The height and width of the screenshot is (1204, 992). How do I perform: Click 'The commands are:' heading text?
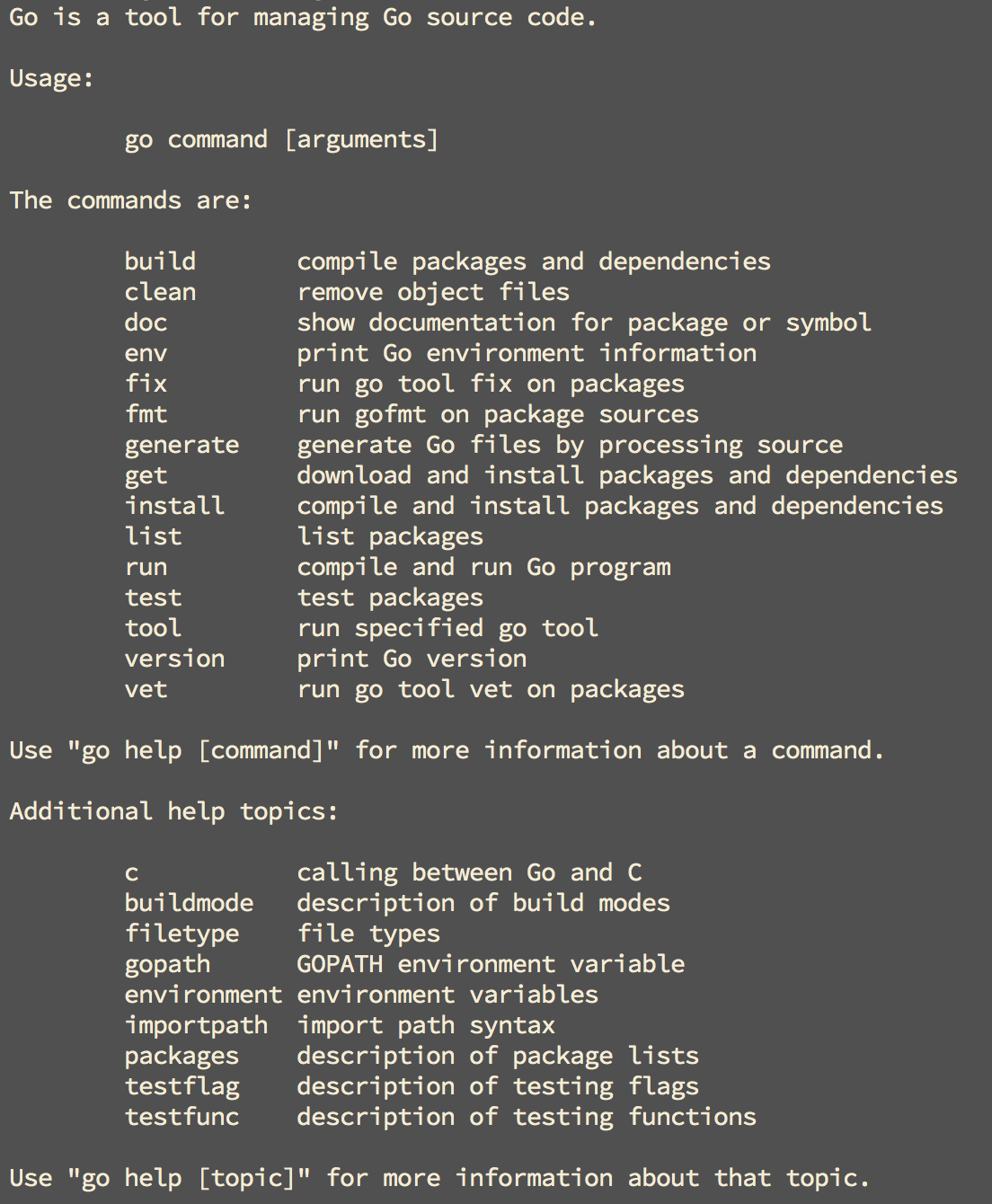click(131, 200)
